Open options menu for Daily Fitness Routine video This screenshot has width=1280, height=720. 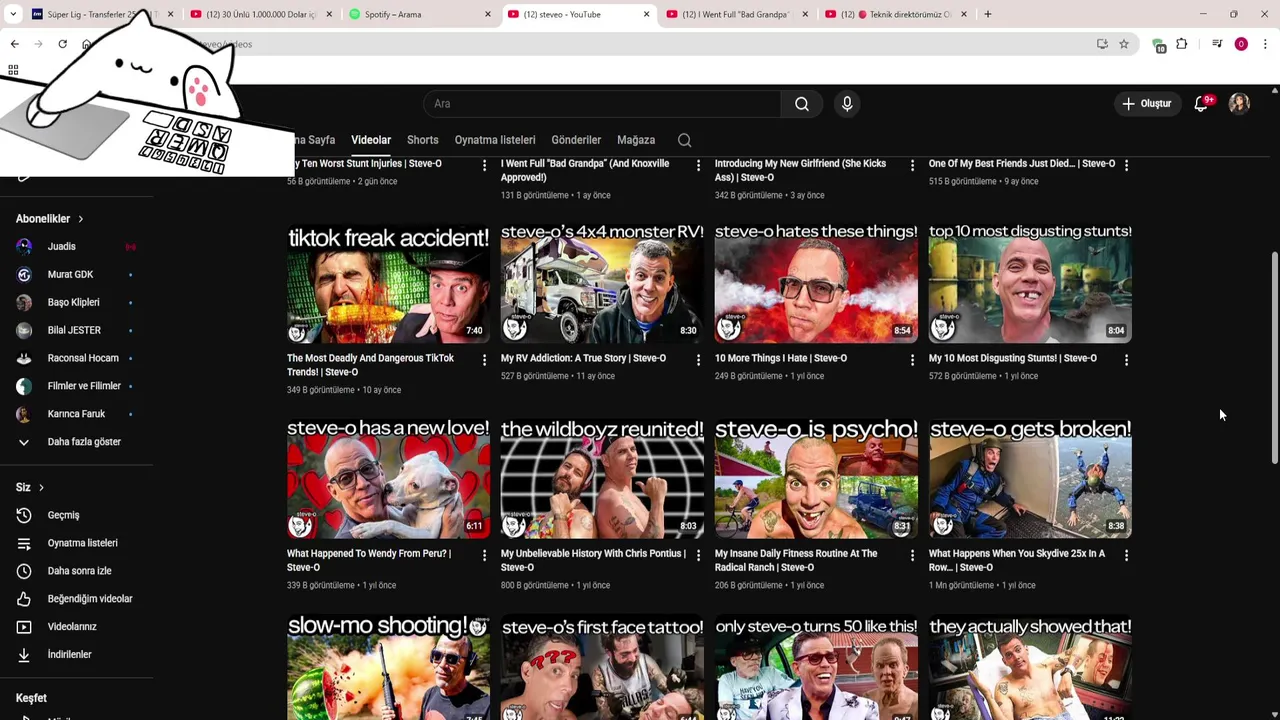click(912, 554)
